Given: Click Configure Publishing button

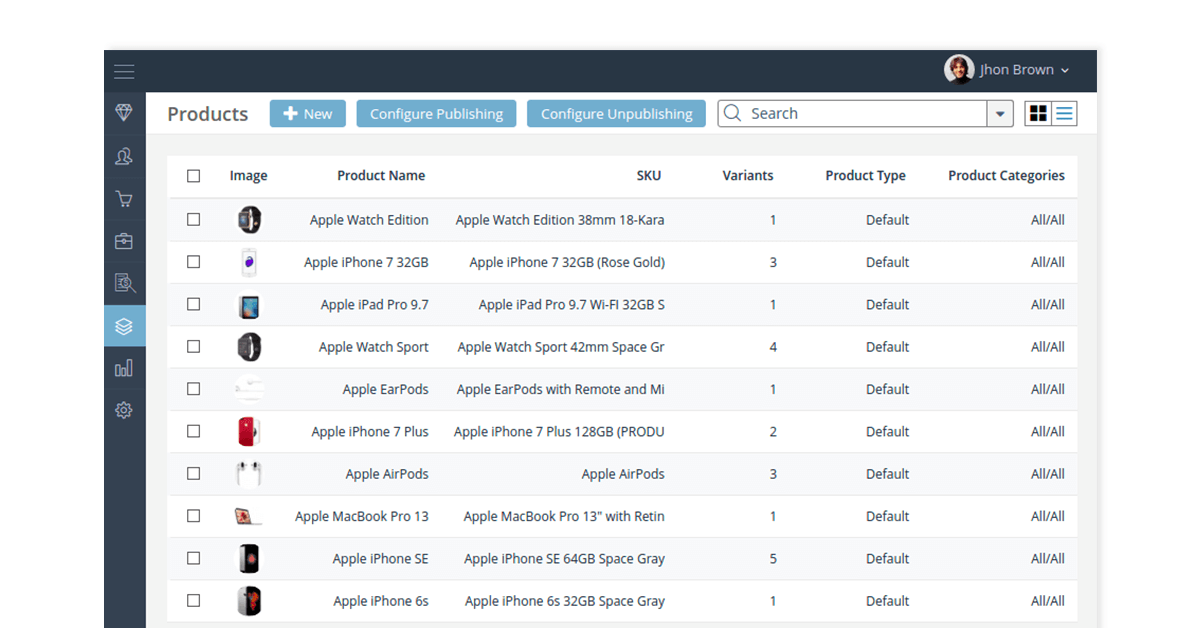Looking at the screenshot, I should (x=436, y=114).
